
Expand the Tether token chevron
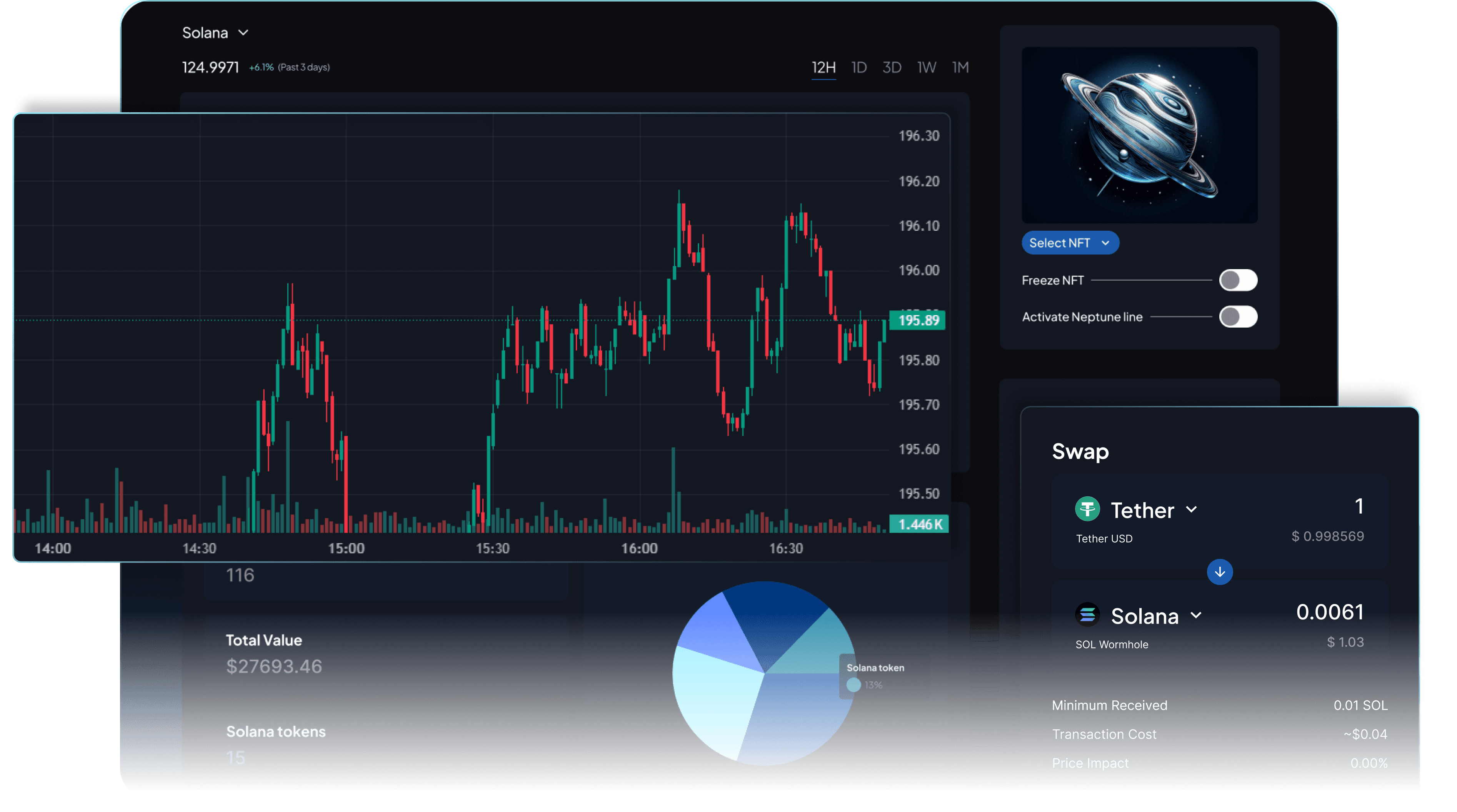[1191, 509]
